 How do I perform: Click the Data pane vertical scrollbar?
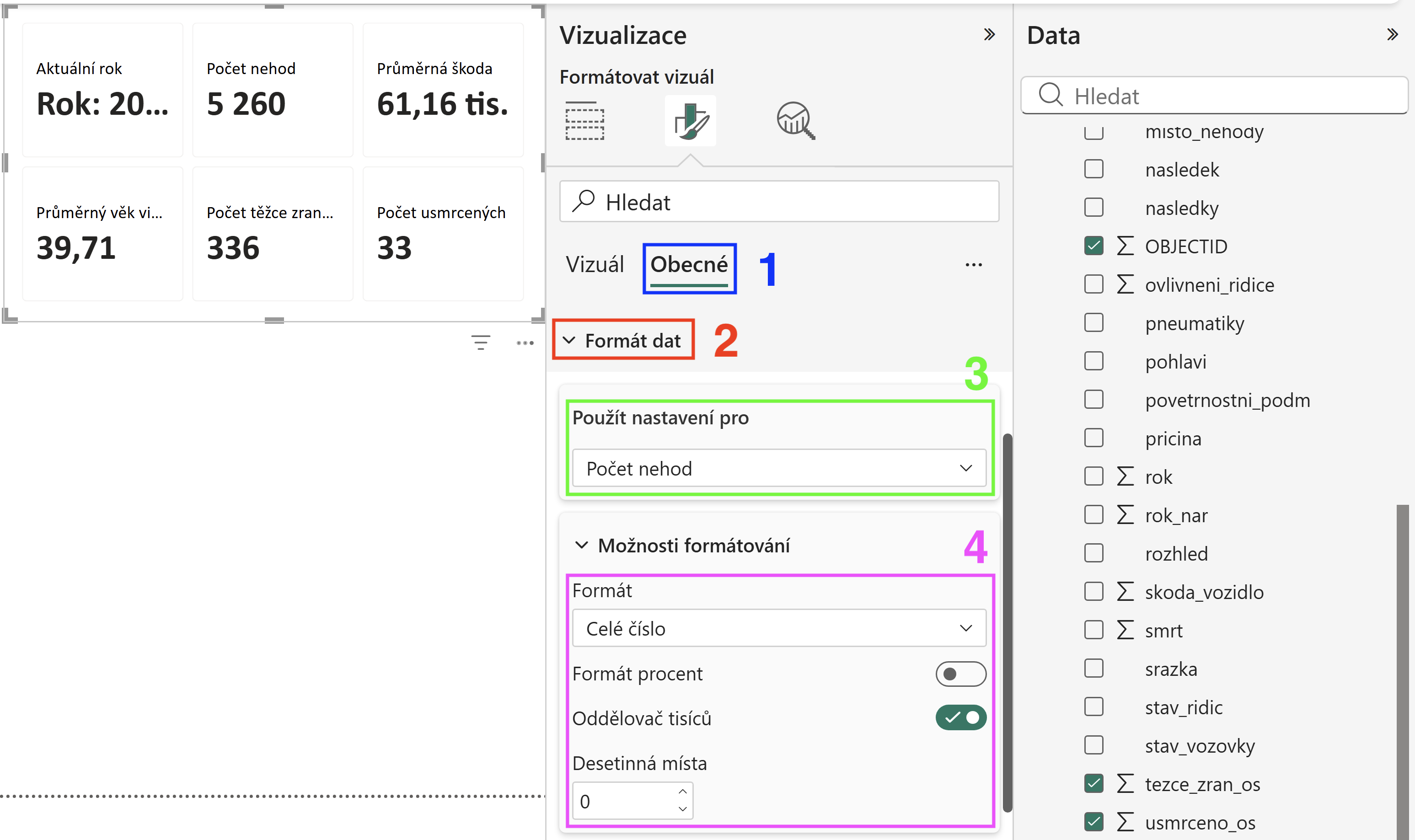click(1403, 672)
